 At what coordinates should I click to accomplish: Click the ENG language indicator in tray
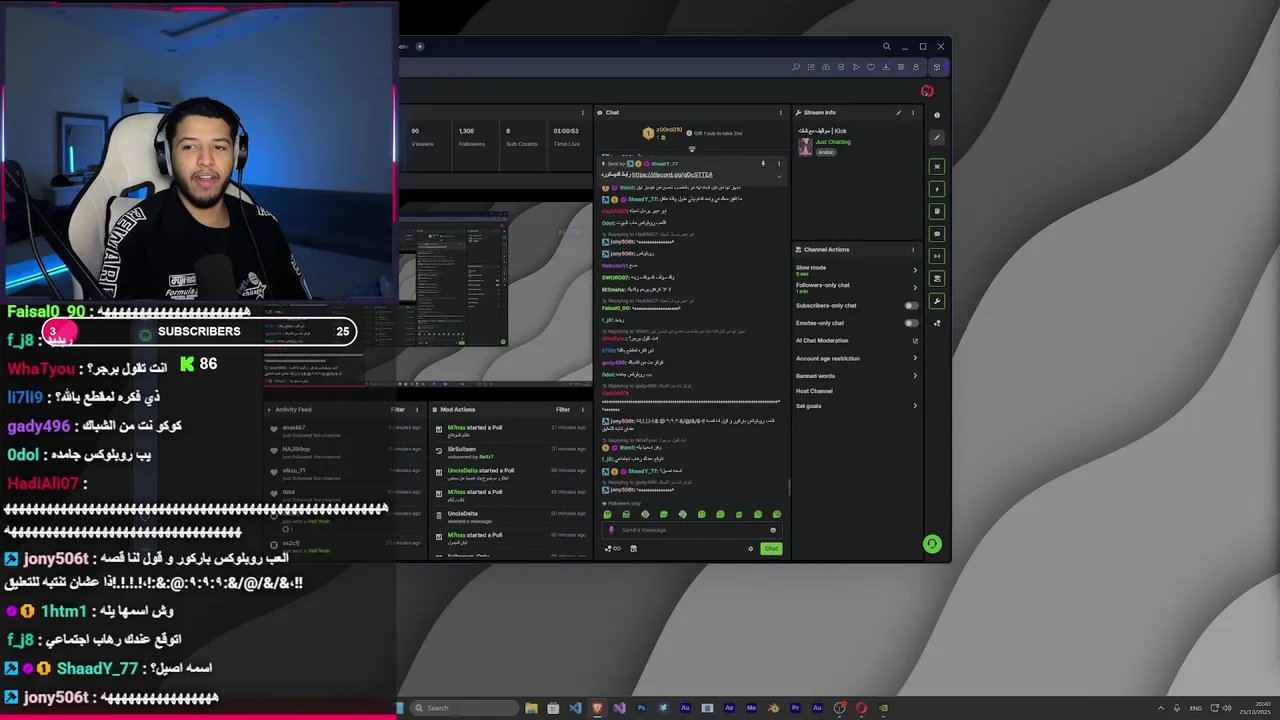(1195, 708)
